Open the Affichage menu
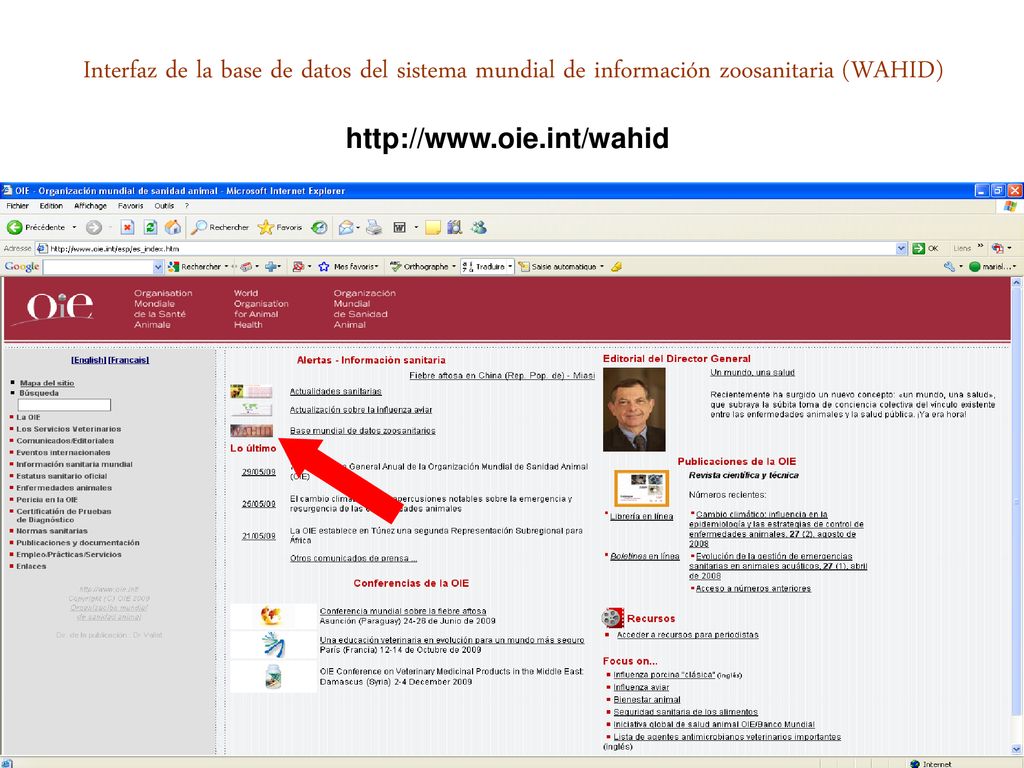 click(90, 206)
